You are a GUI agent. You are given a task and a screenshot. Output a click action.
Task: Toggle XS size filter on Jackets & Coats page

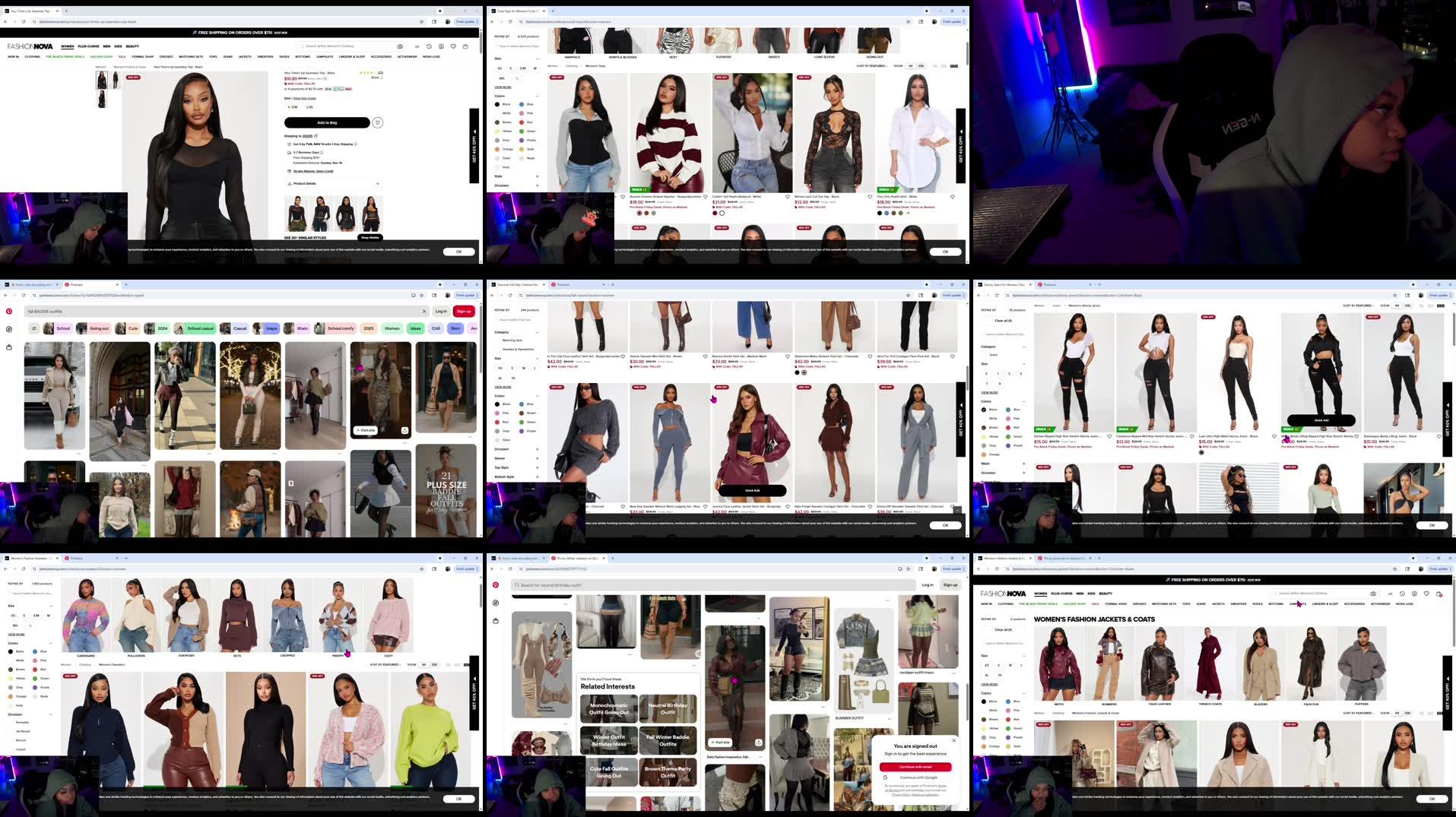click(987, 665)
